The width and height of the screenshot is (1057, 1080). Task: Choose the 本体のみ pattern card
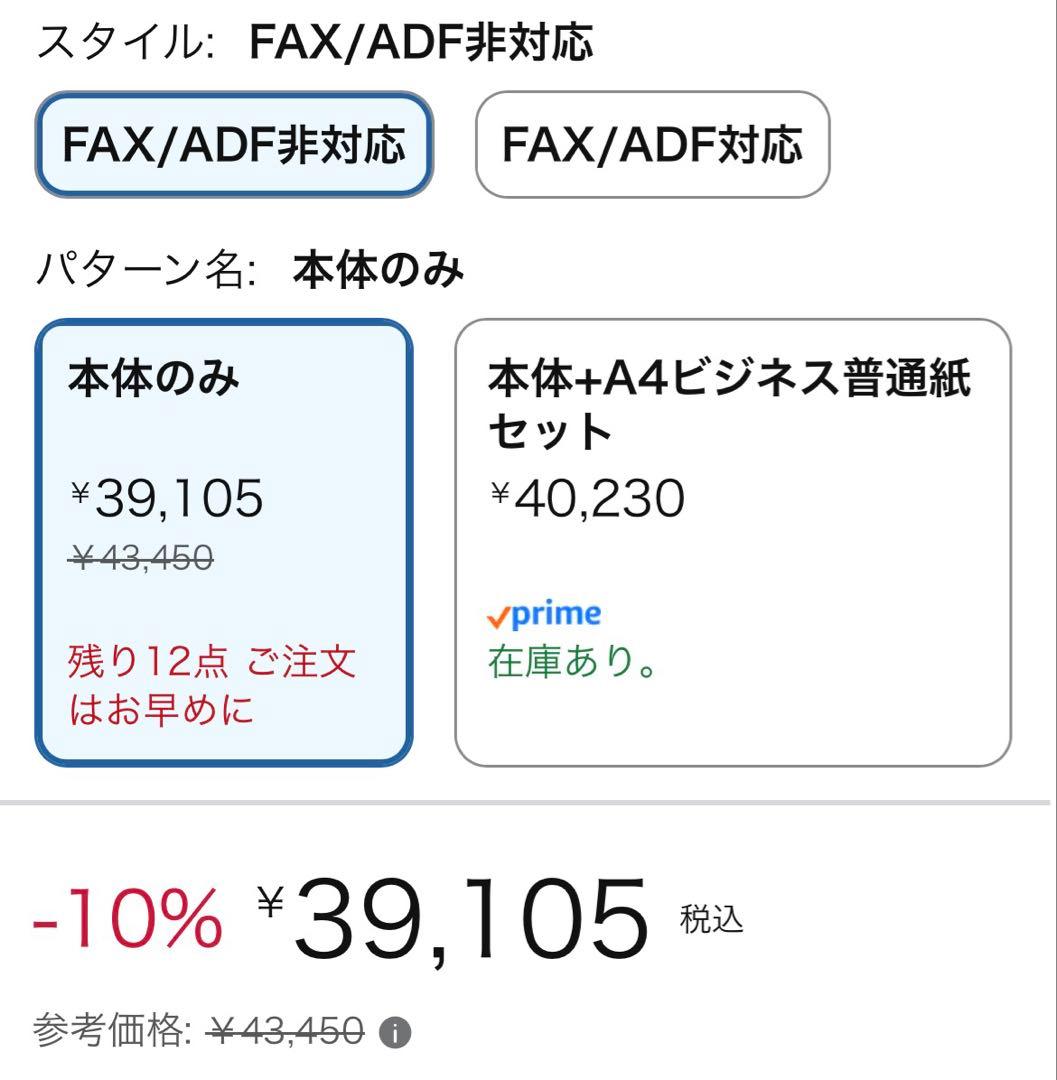point(225,540)
